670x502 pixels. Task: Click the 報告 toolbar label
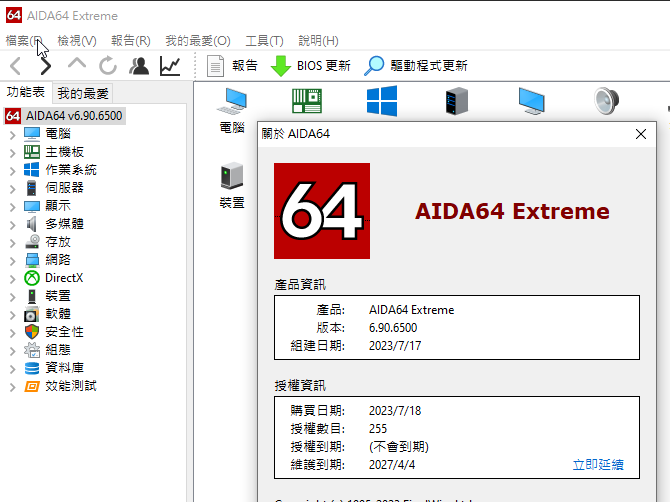pos(245,66)
